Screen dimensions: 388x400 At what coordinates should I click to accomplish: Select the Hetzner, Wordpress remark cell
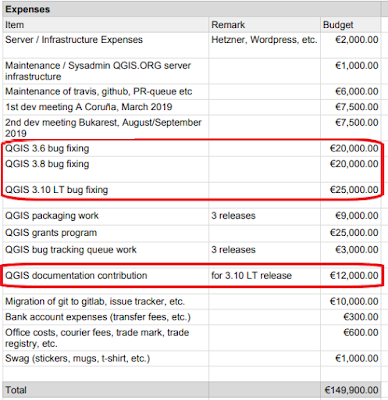tap(264, 45)
